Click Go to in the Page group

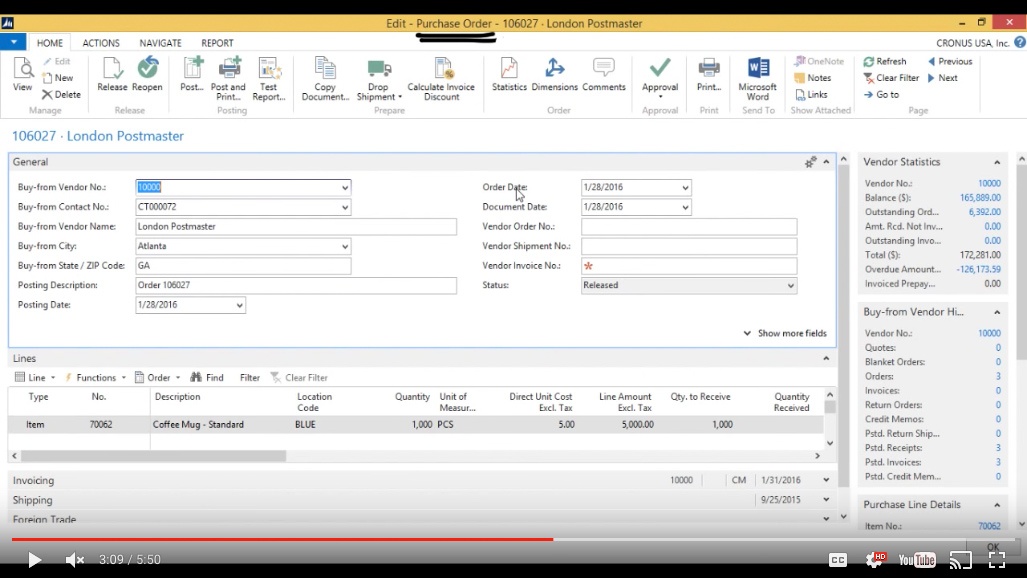coord(881,94)
